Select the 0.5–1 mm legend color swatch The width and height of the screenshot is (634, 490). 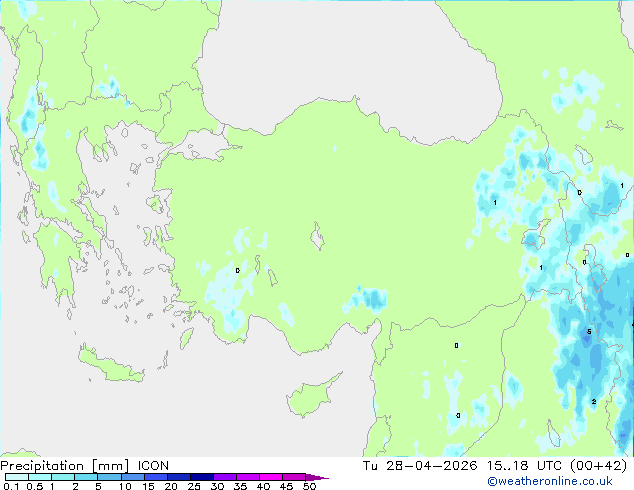tap(40, 477)
